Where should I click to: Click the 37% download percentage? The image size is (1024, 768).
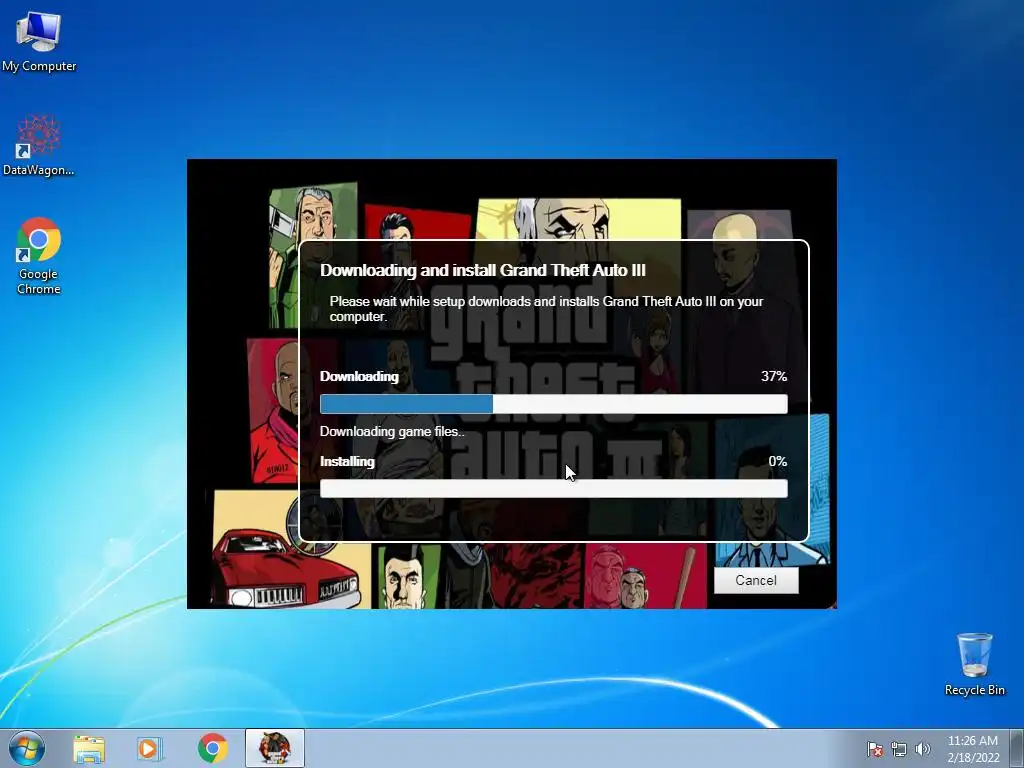(x=774, y=376)
